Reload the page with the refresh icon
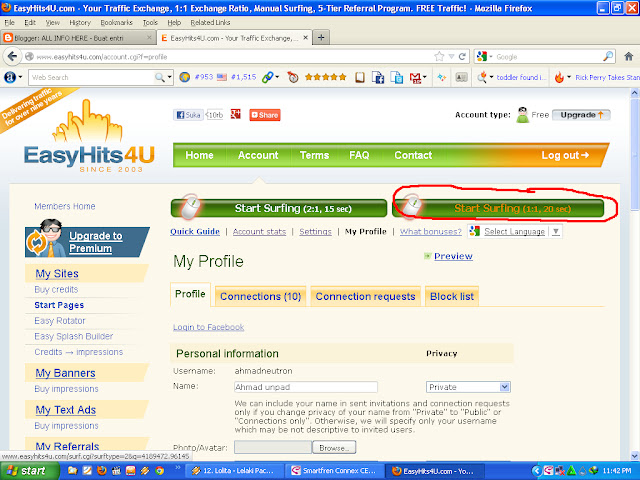640x480 pixels. pos(462,56)
